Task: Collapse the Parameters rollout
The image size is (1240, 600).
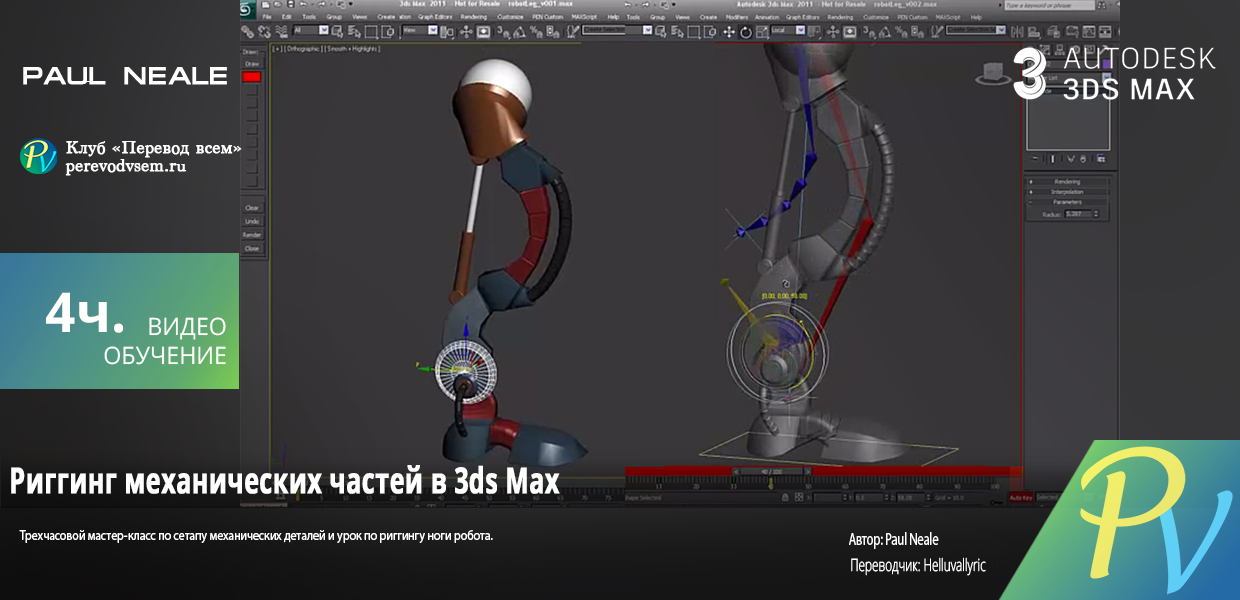Action: coord(1067,202)
